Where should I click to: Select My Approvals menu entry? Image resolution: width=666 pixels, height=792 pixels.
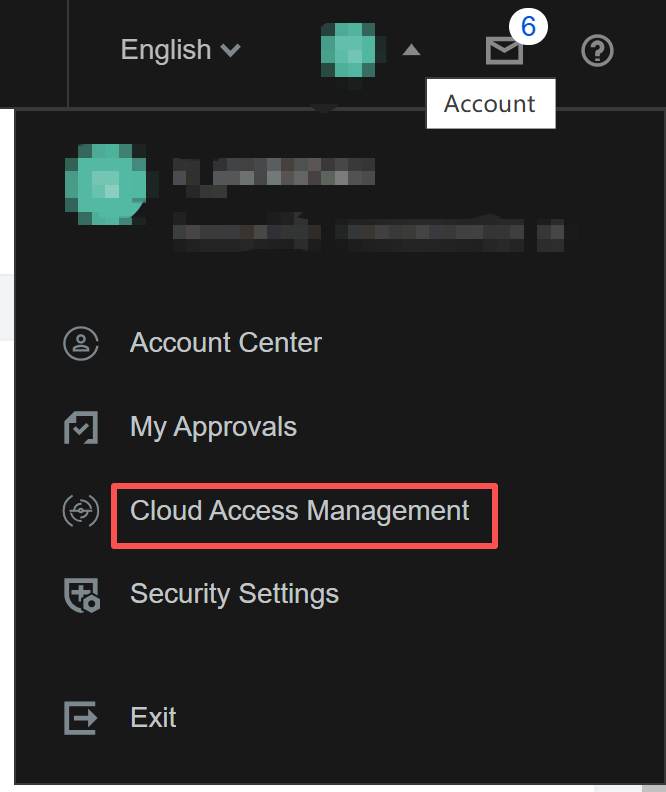(x=213, y=427)
